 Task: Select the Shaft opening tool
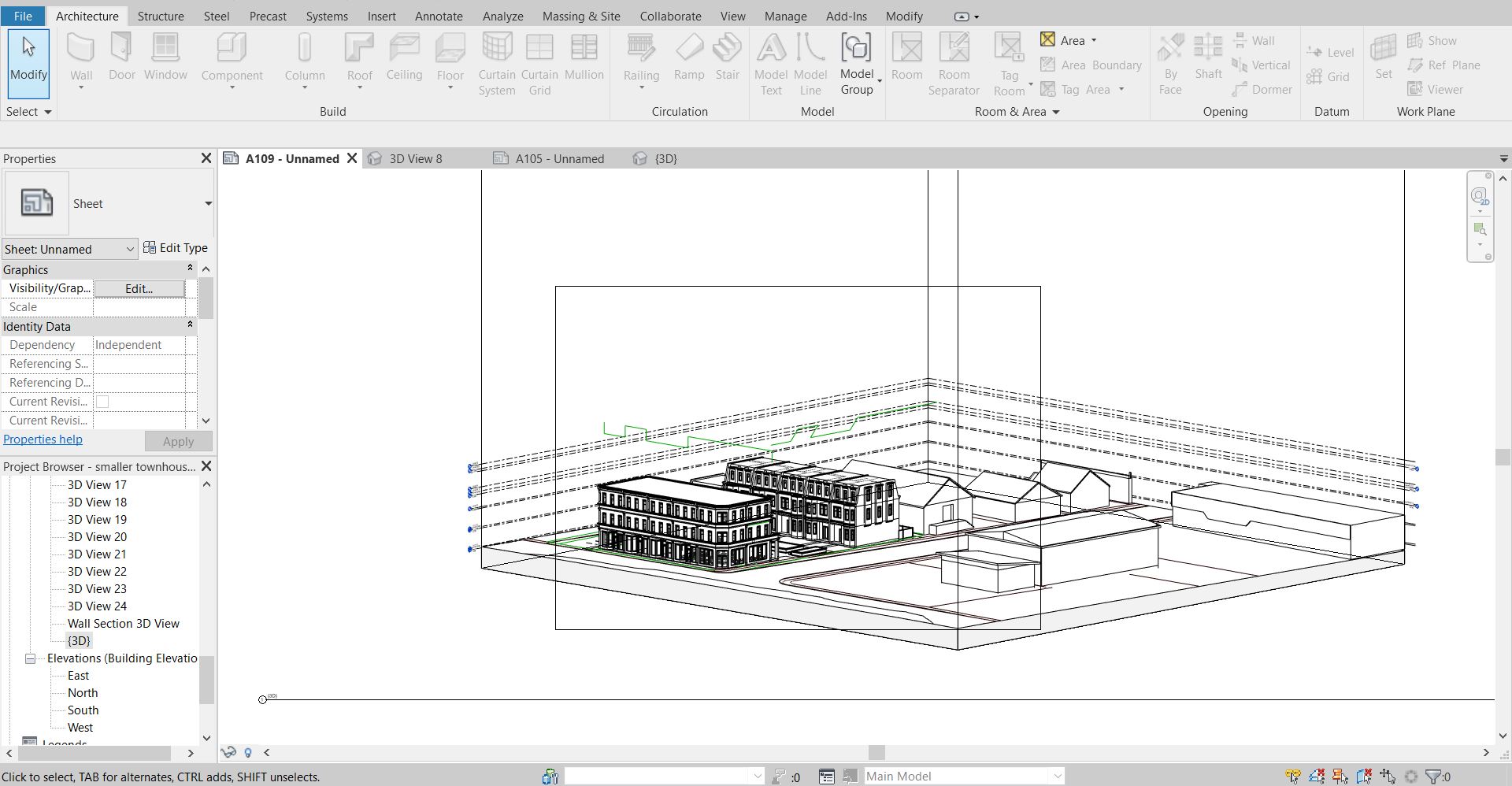click(1208, 57)
